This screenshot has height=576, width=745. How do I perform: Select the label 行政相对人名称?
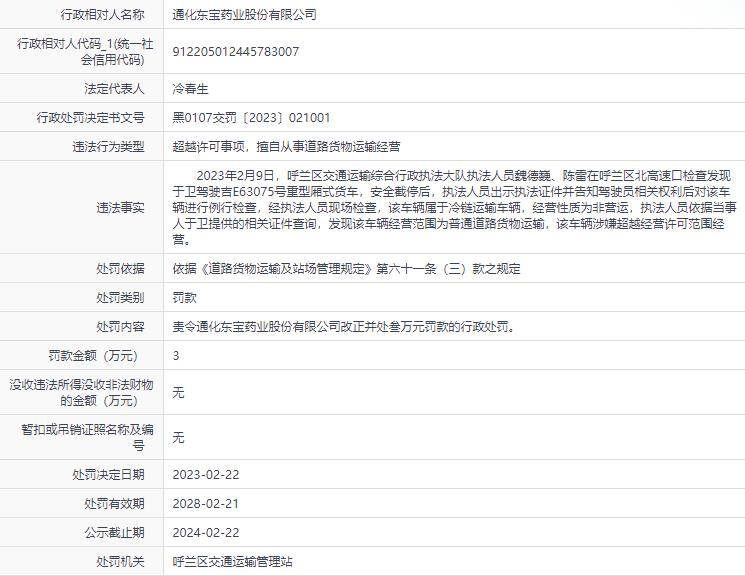102,15
